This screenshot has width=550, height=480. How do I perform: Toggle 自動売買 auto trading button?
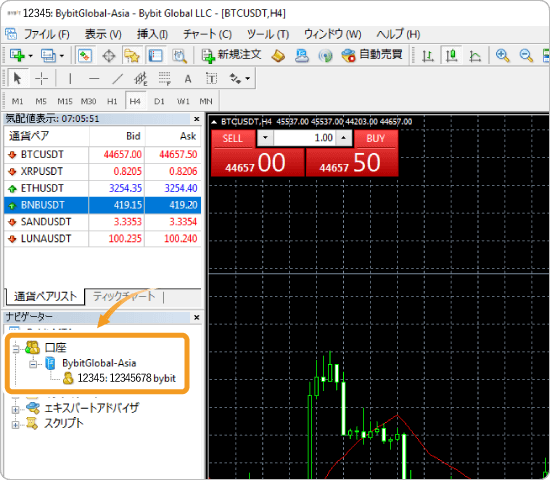coord(372,55)
